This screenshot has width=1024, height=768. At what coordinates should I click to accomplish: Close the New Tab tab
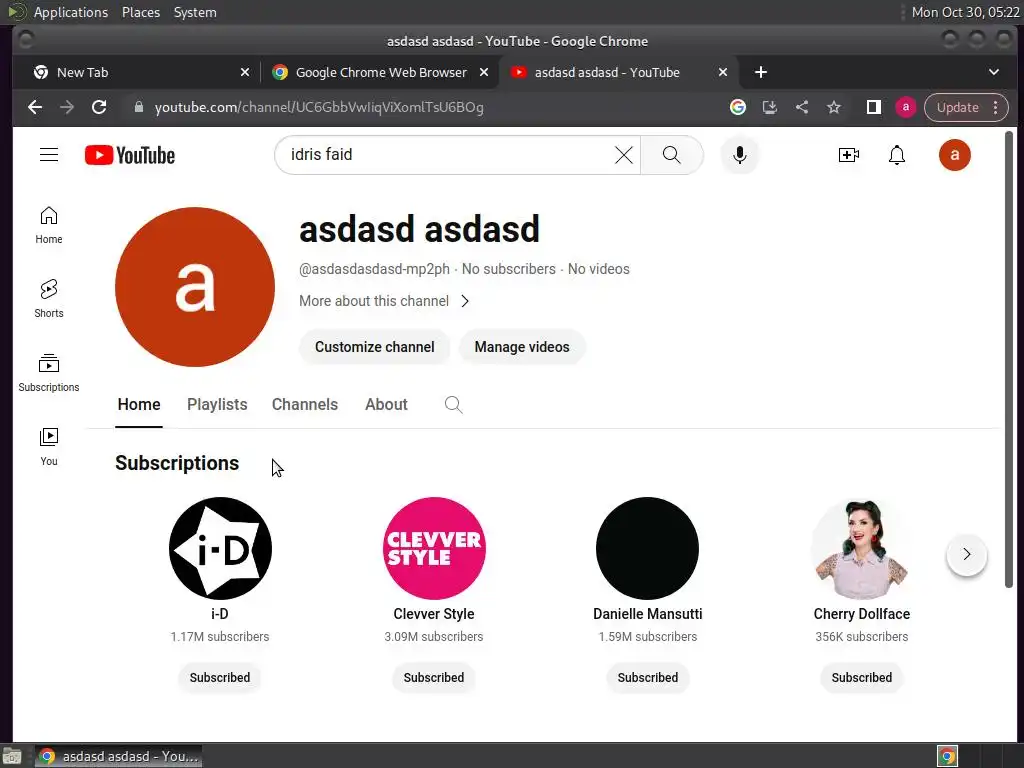(245, 72)
